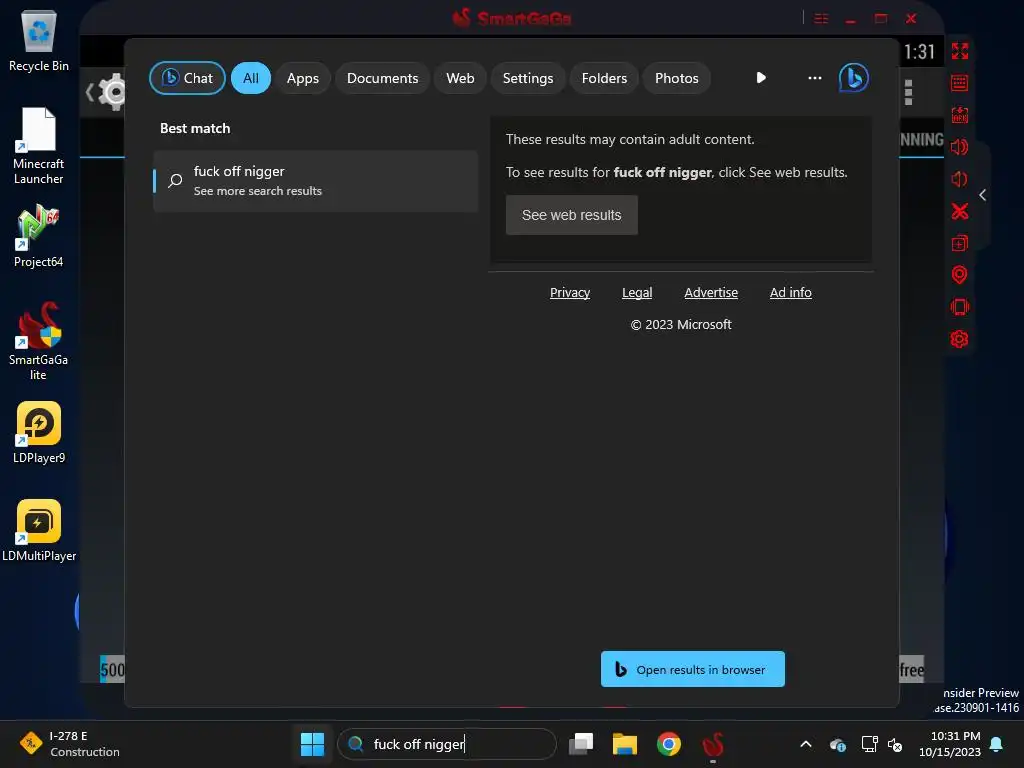The height and width of the screenshot is (768, 1024).
Task: Open network status tray icon
Action: point(869,744)
